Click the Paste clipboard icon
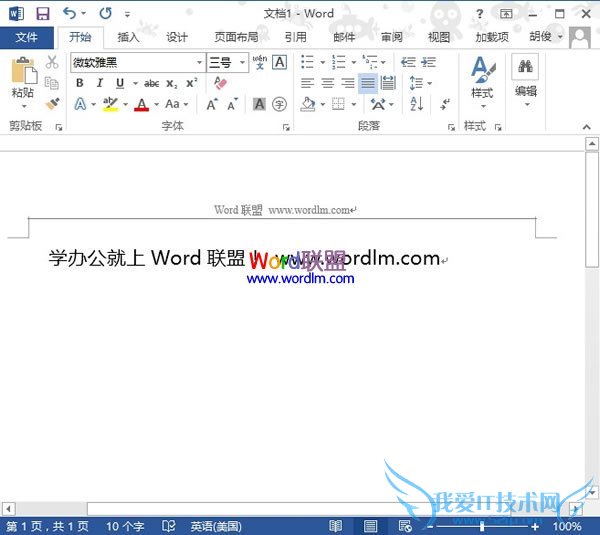Viewport: 600px width, 535px height. point(24,70)
